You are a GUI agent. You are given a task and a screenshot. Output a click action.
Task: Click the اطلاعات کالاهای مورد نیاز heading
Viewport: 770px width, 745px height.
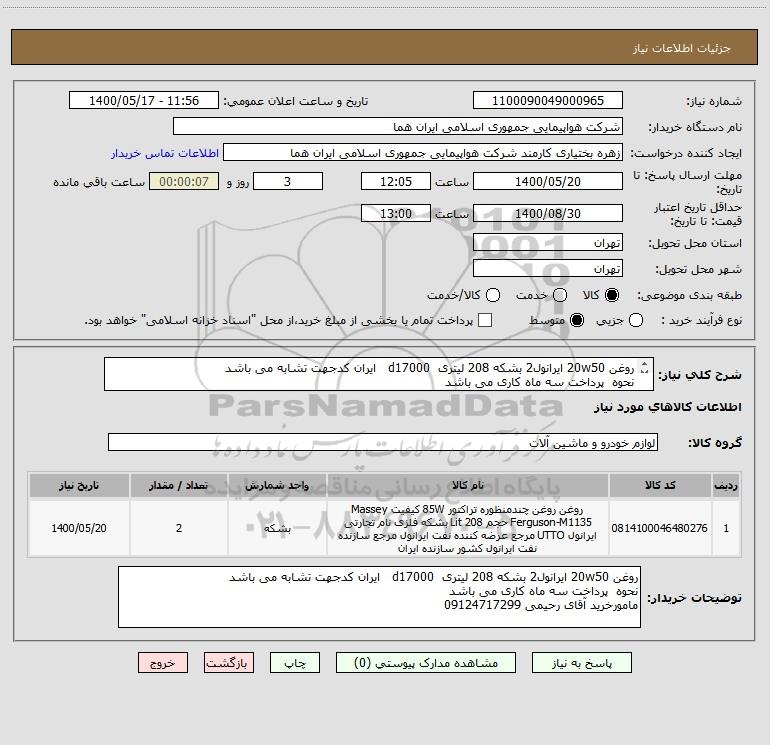(668, 407)
